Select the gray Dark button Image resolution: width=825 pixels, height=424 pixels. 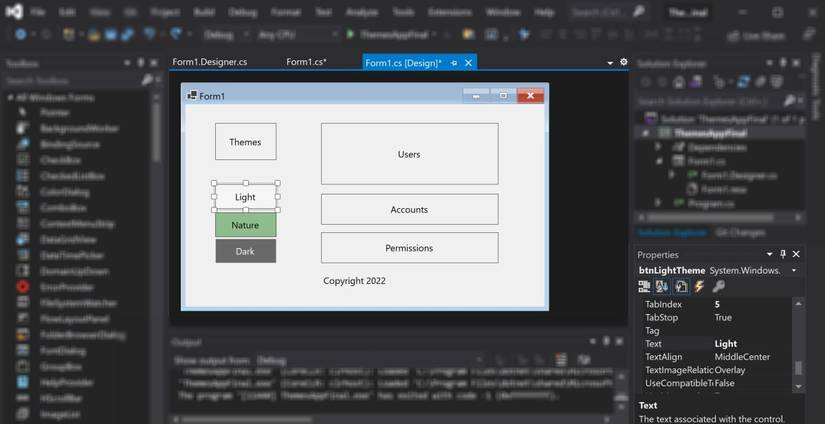245,251
